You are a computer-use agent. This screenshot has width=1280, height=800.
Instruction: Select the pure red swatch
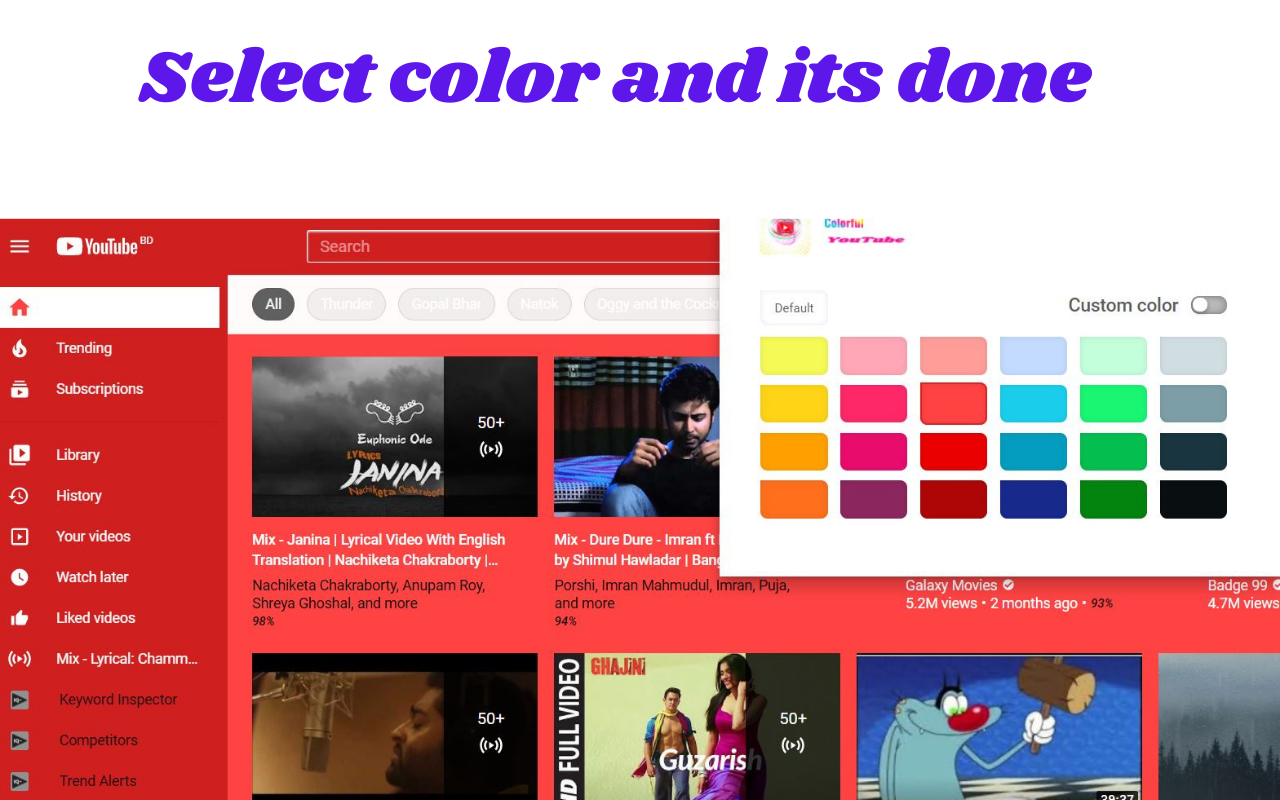(954, 452)
